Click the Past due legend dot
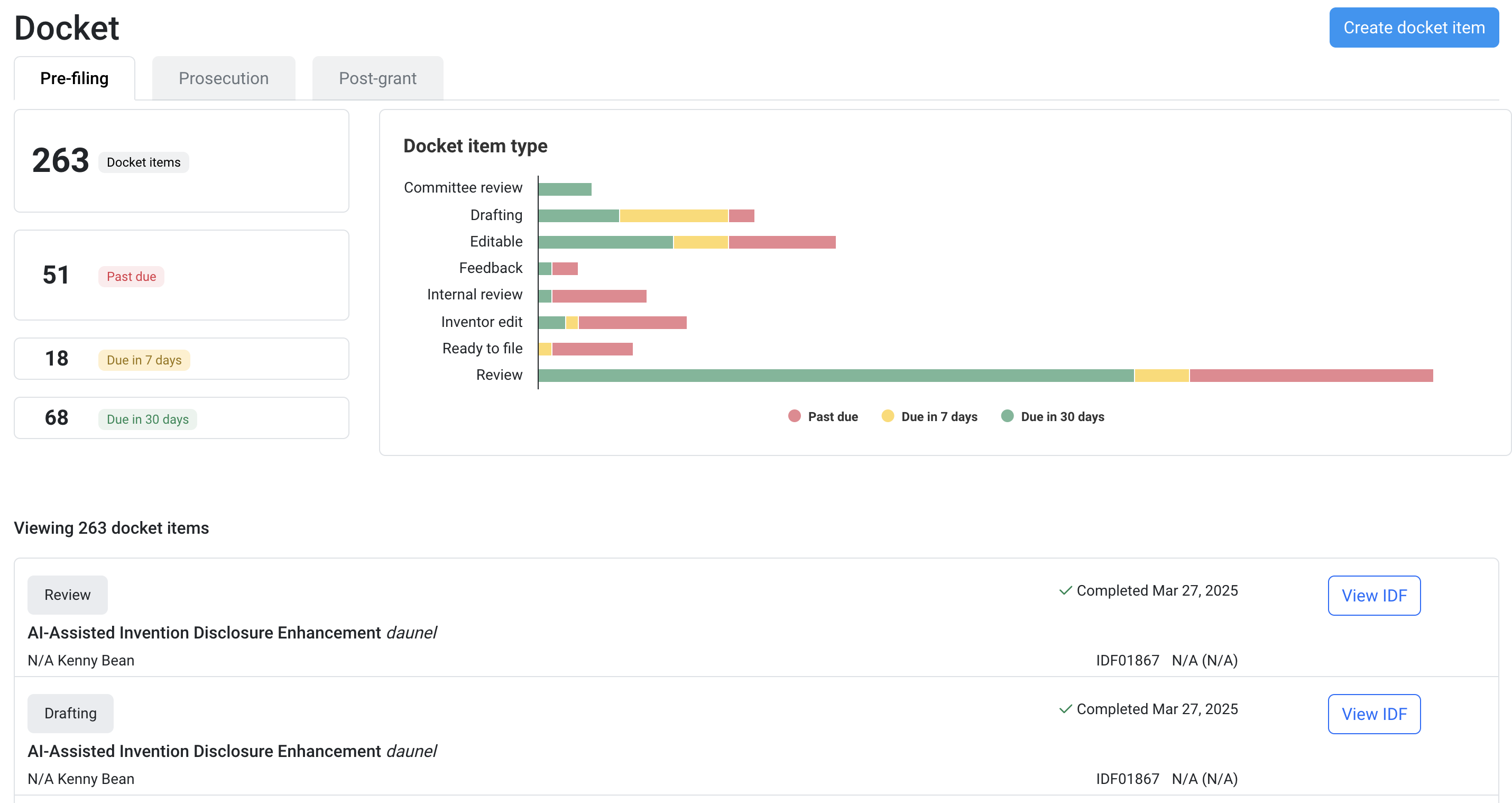 click(794, 416)
